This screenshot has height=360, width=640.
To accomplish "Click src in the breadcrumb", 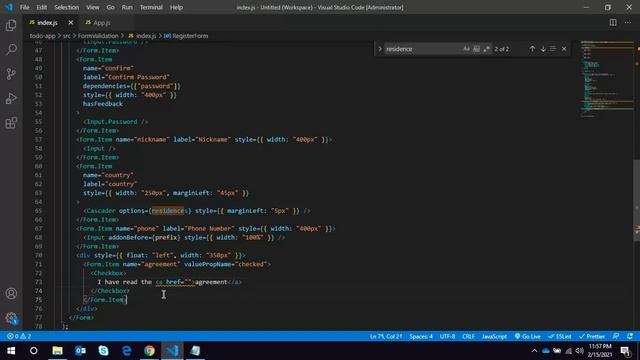I will (x=67, y=36).
